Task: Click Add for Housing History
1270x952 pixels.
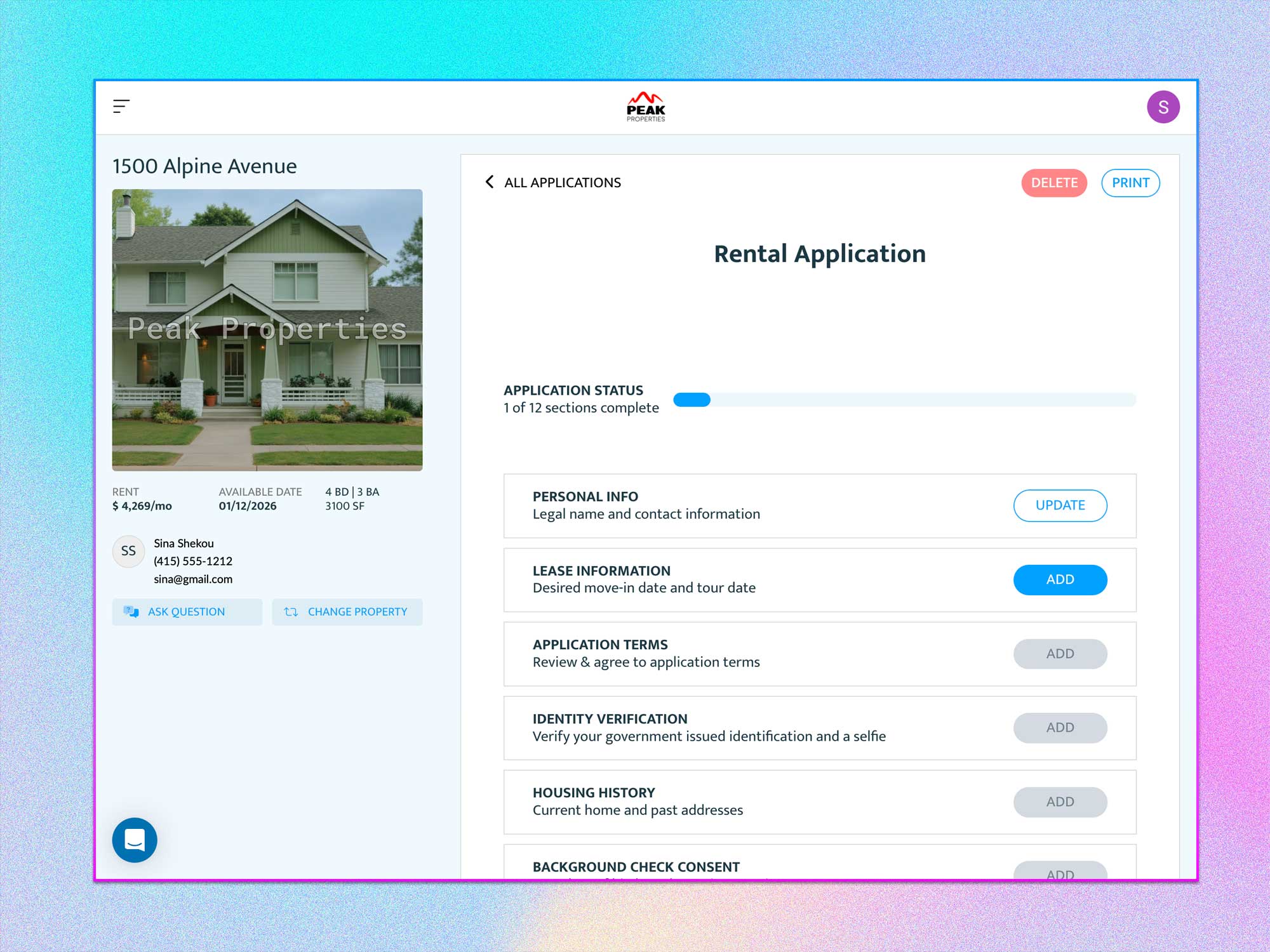Action: (x=1060, y=802)
